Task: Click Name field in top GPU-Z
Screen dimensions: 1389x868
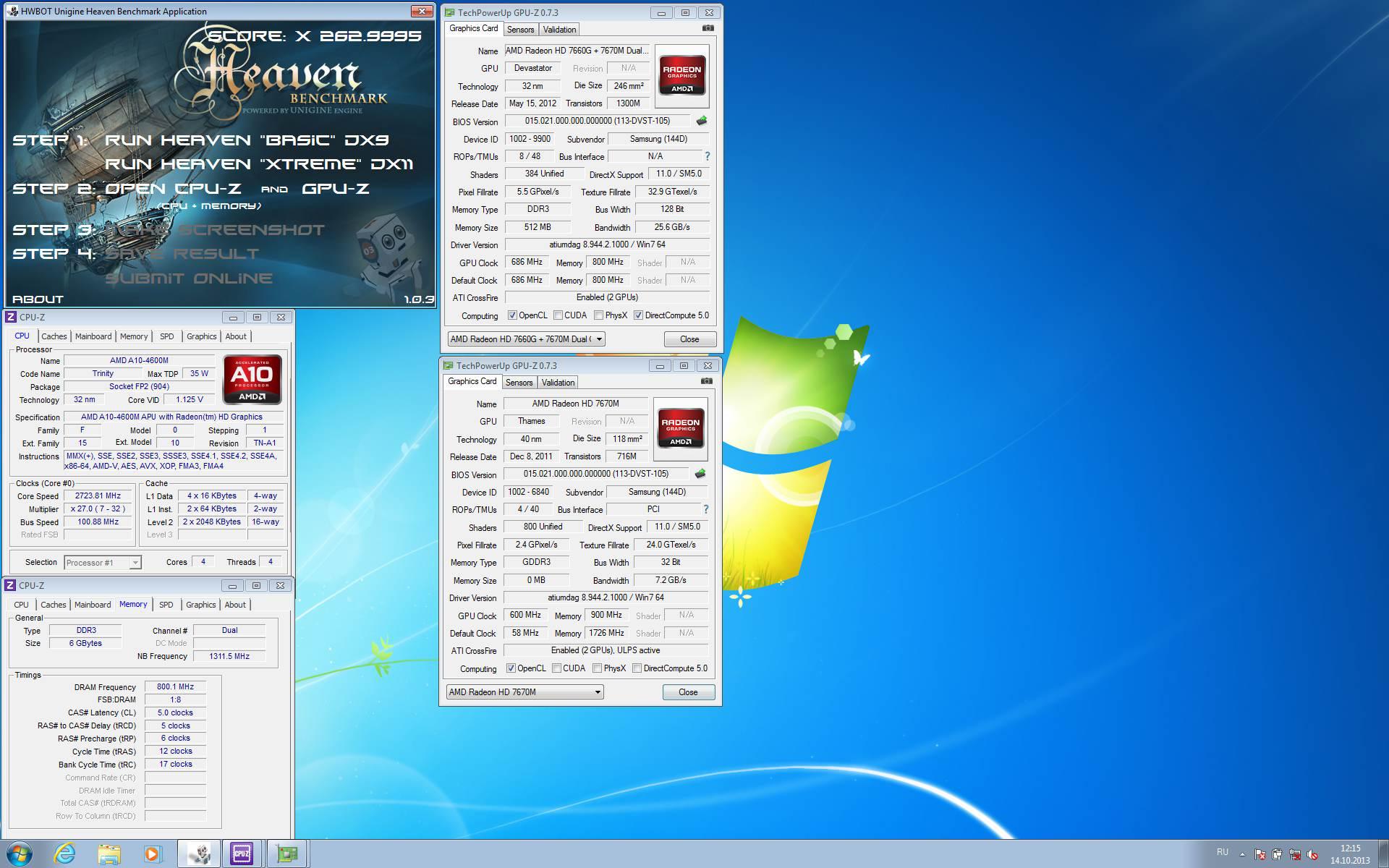Action: point(577,51)
